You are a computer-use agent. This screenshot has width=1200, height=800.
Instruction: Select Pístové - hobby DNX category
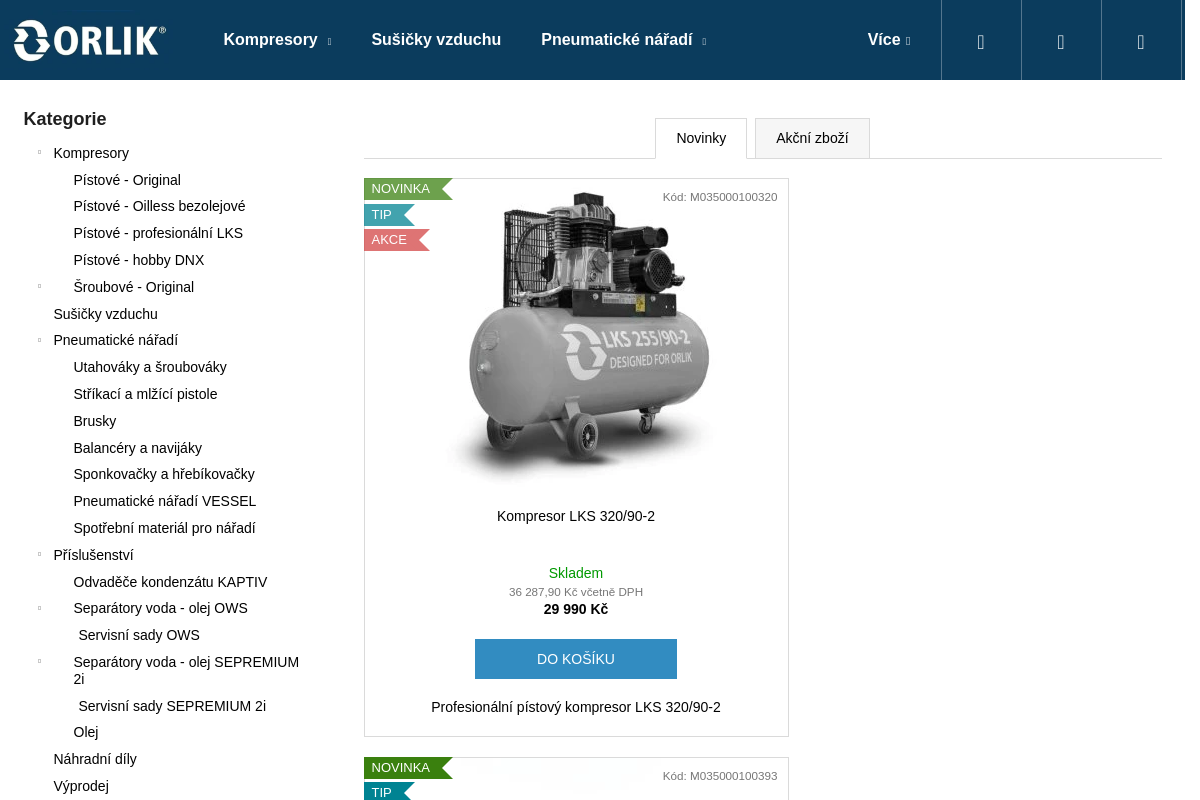pos(139,260)
